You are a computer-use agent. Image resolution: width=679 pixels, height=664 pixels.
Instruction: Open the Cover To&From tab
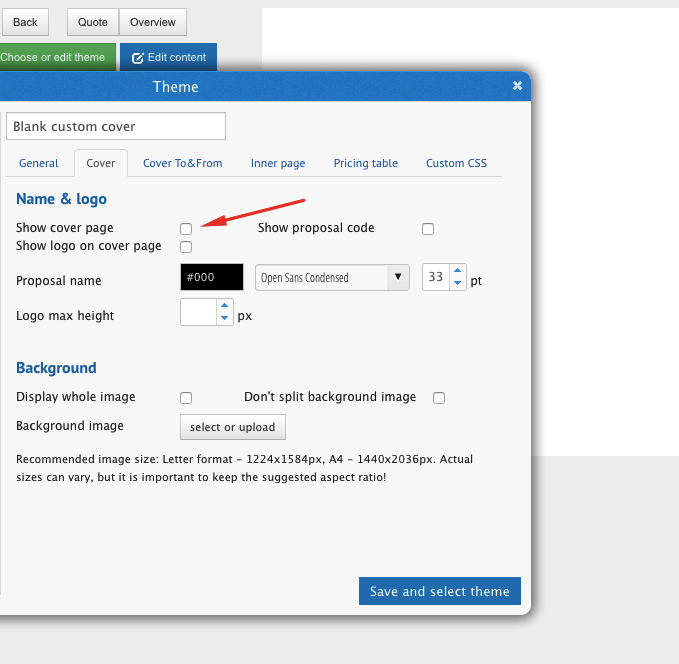182,163
